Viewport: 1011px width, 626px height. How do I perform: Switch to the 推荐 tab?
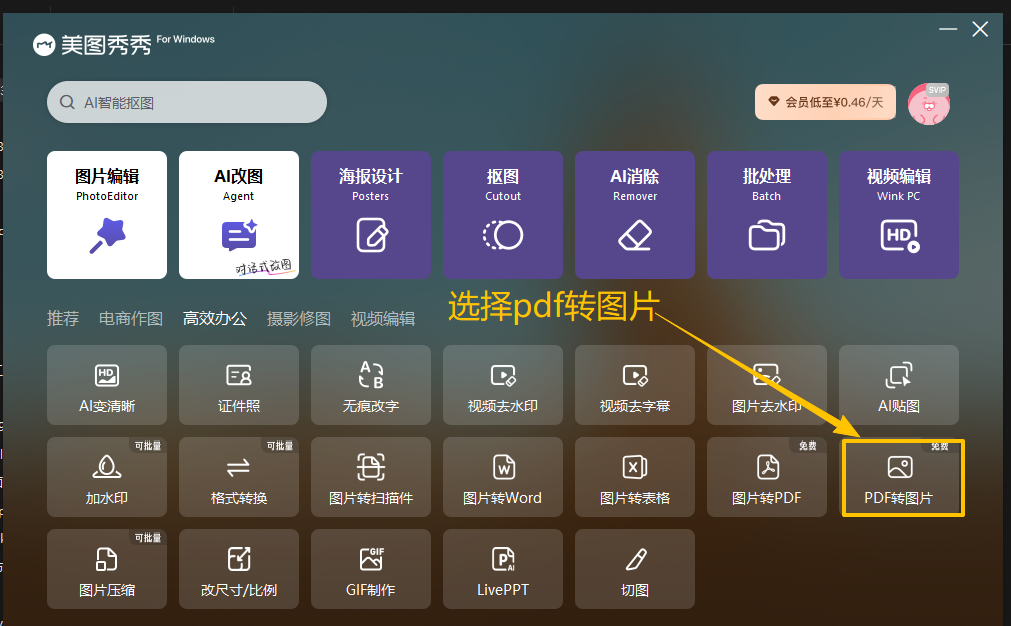63,318
